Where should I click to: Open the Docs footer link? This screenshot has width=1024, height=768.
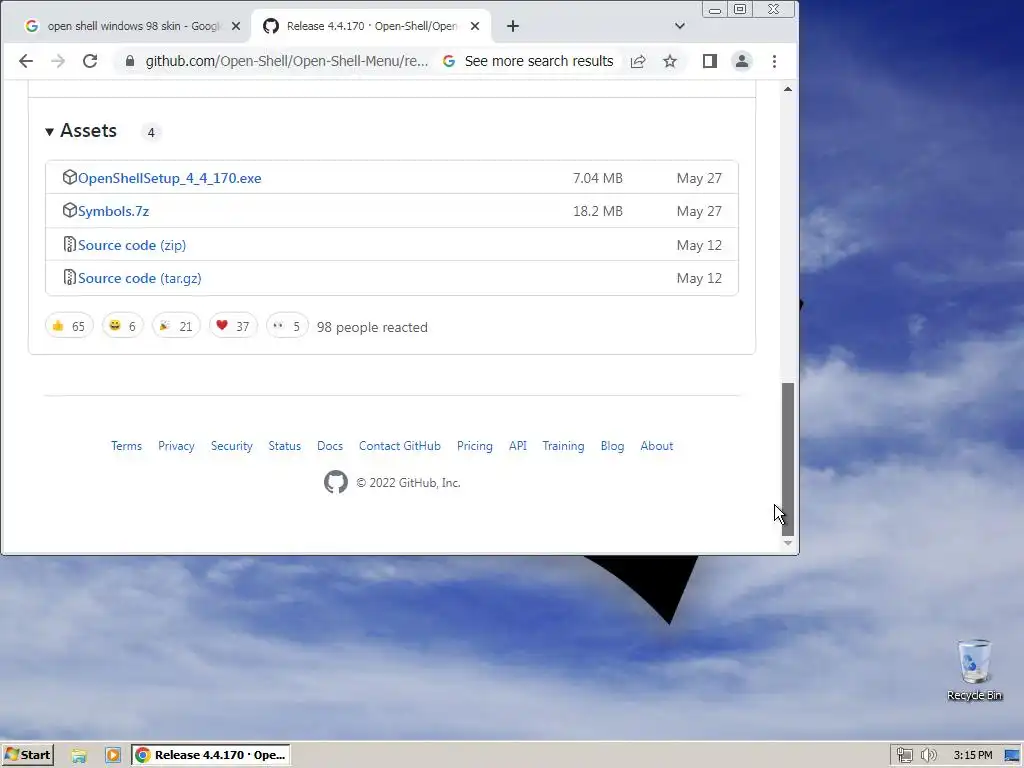tap(330, 446)
